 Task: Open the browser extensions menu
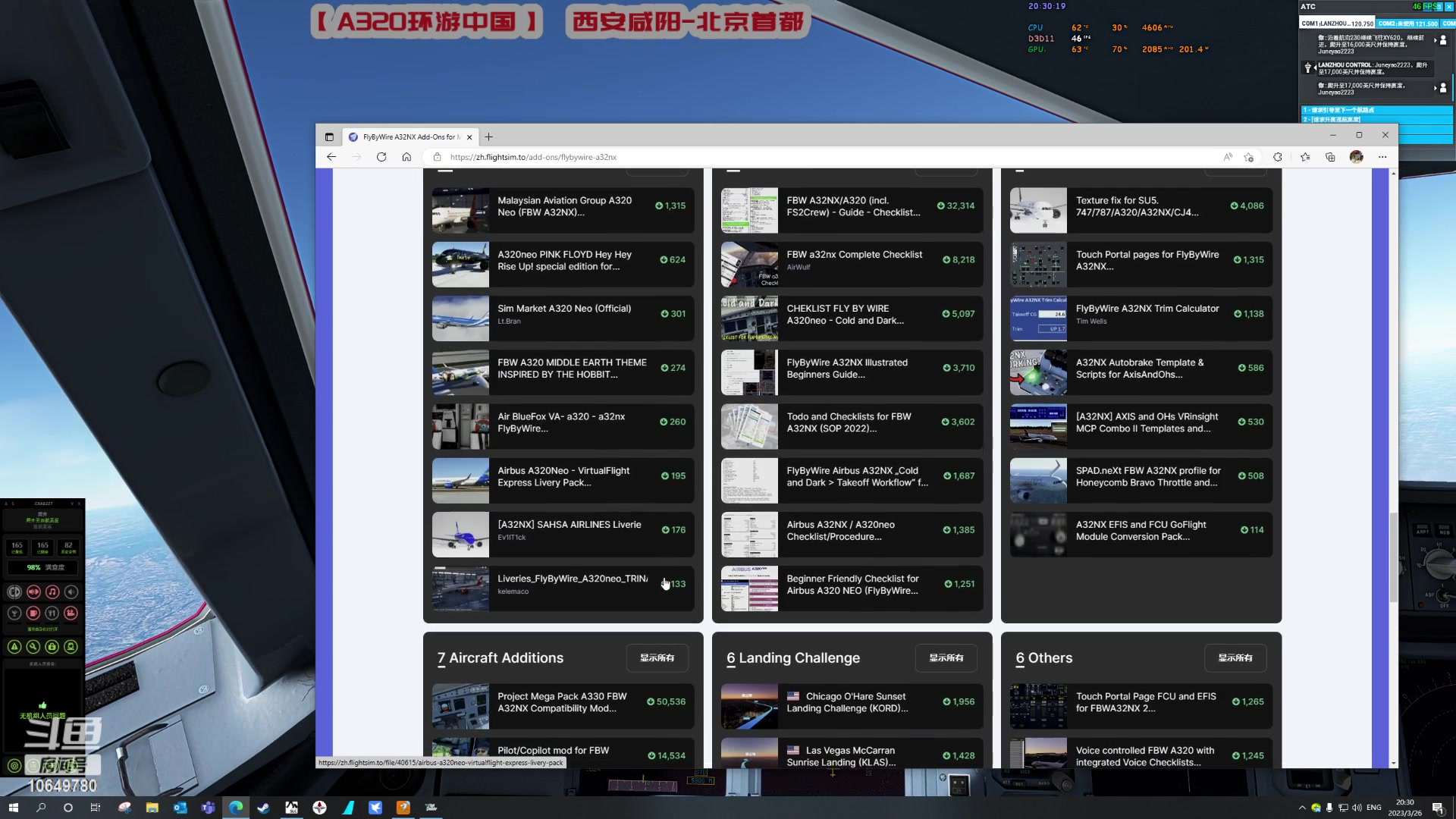(1278, 157)
